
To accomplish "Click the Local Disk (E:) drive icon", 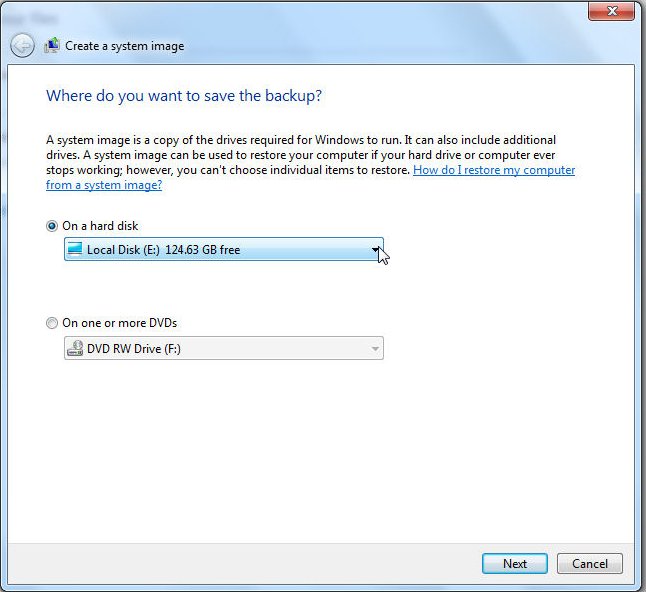I will point(75,250).
